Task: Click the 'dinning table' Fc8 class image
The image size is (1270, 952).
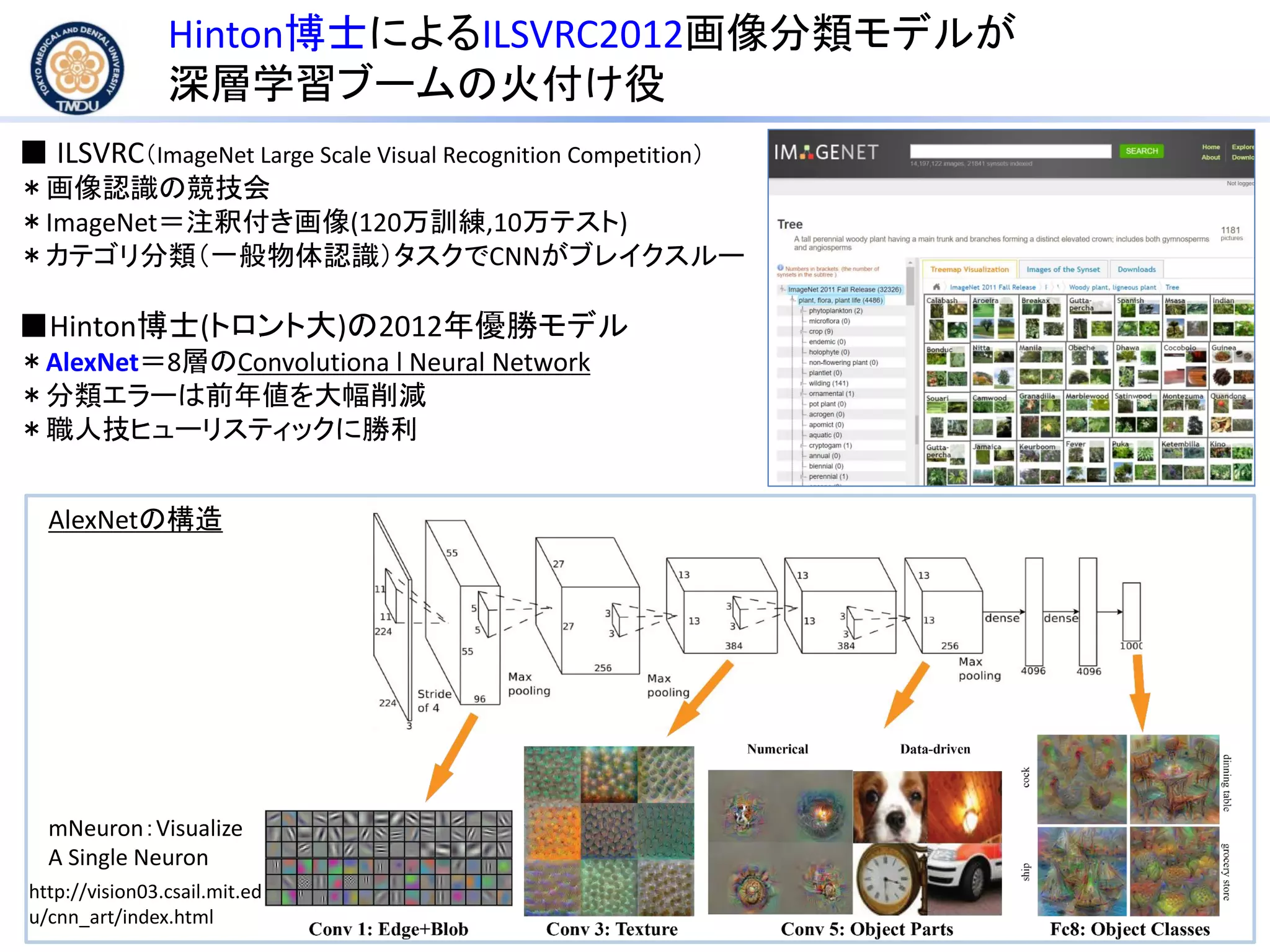Action: [1175, 779]
